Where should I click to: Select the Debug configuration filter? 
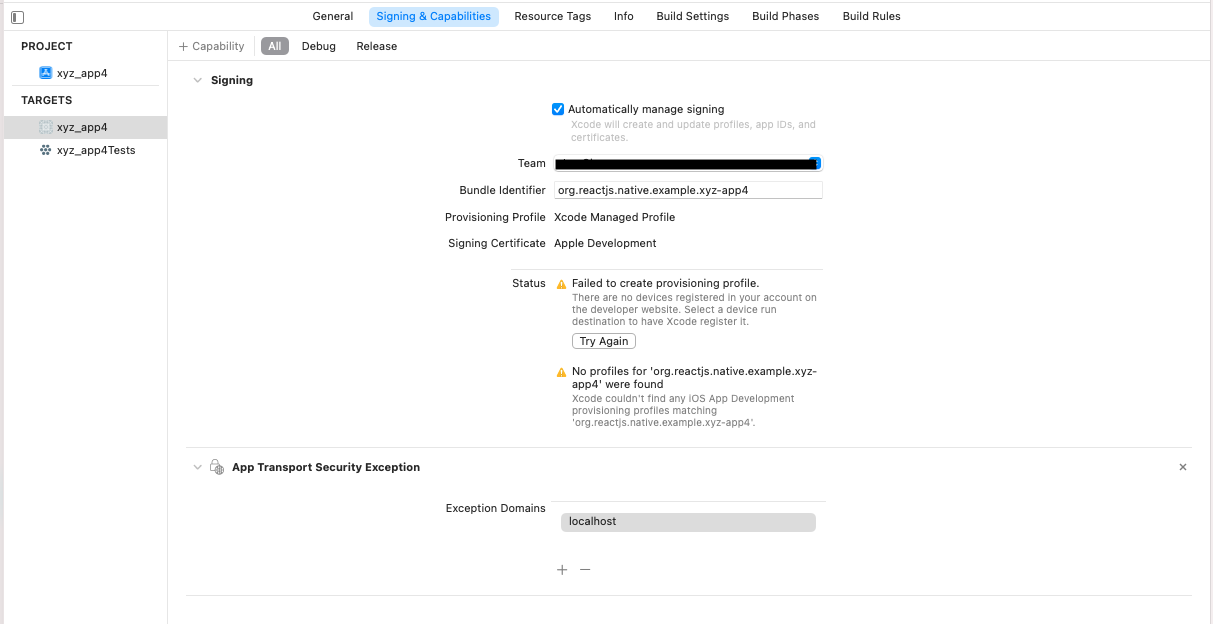(319, 46)
